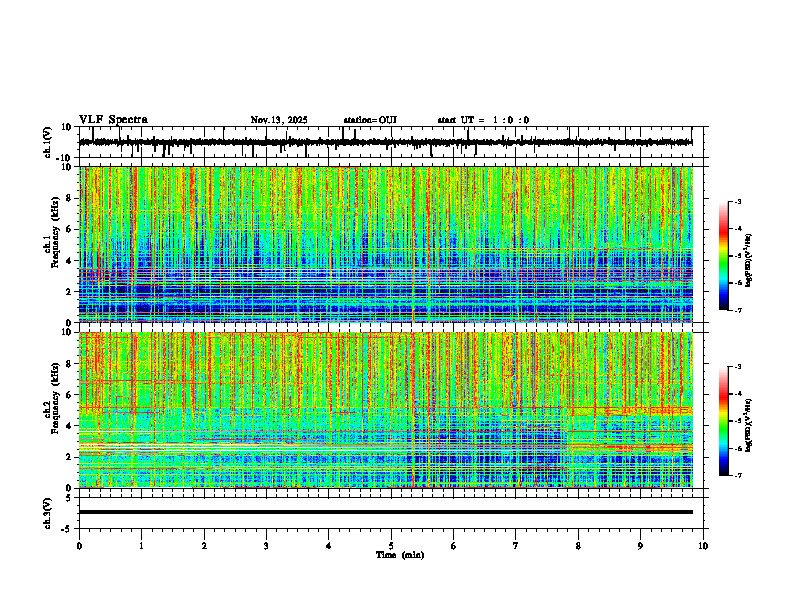Viewport: 792px width, 612px height.
Task: Click the "-4" label on ch.1 color bar
Action: (737, 229)
